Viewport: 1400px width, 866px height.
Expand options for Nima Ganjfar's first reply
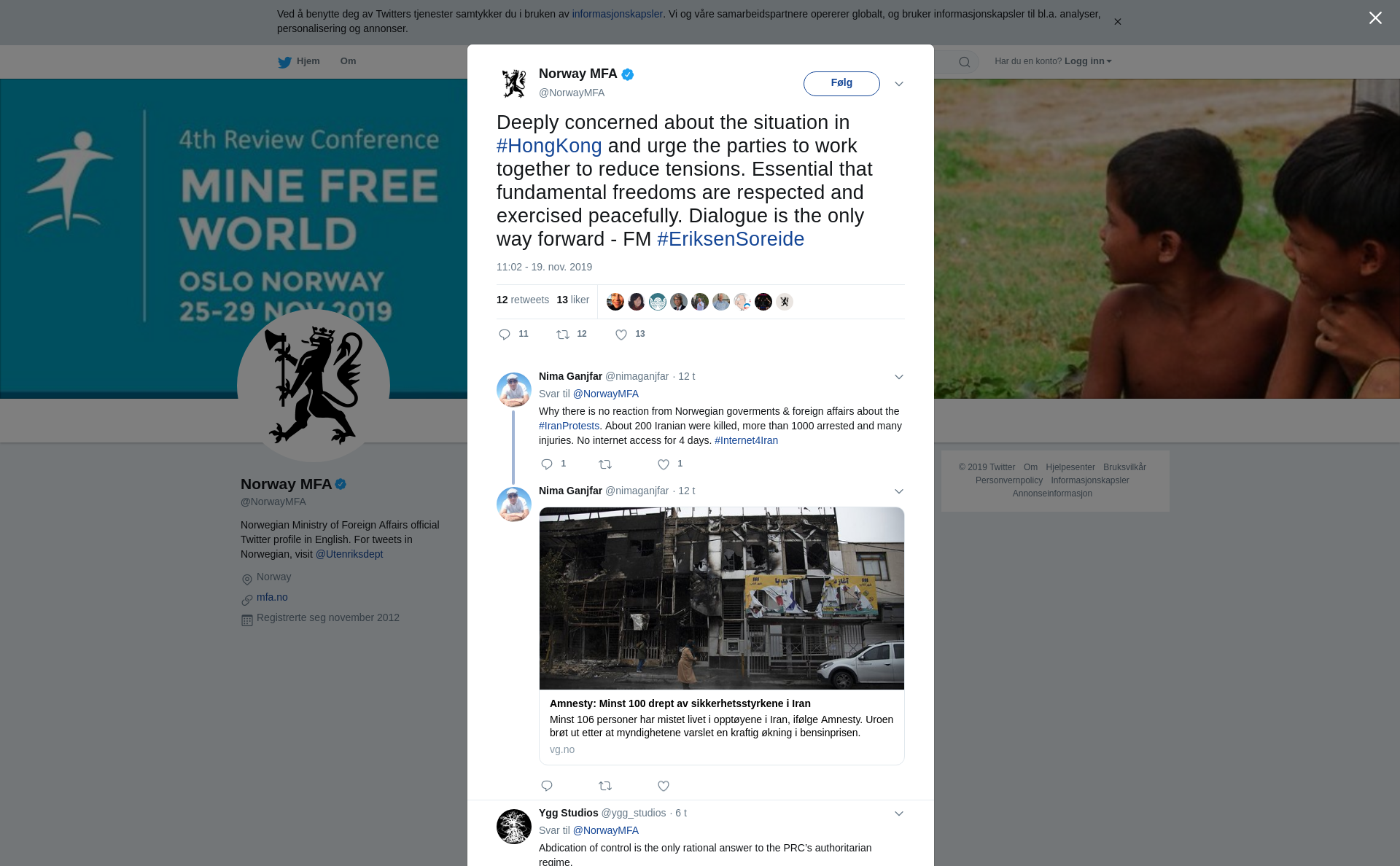(899, 377)
